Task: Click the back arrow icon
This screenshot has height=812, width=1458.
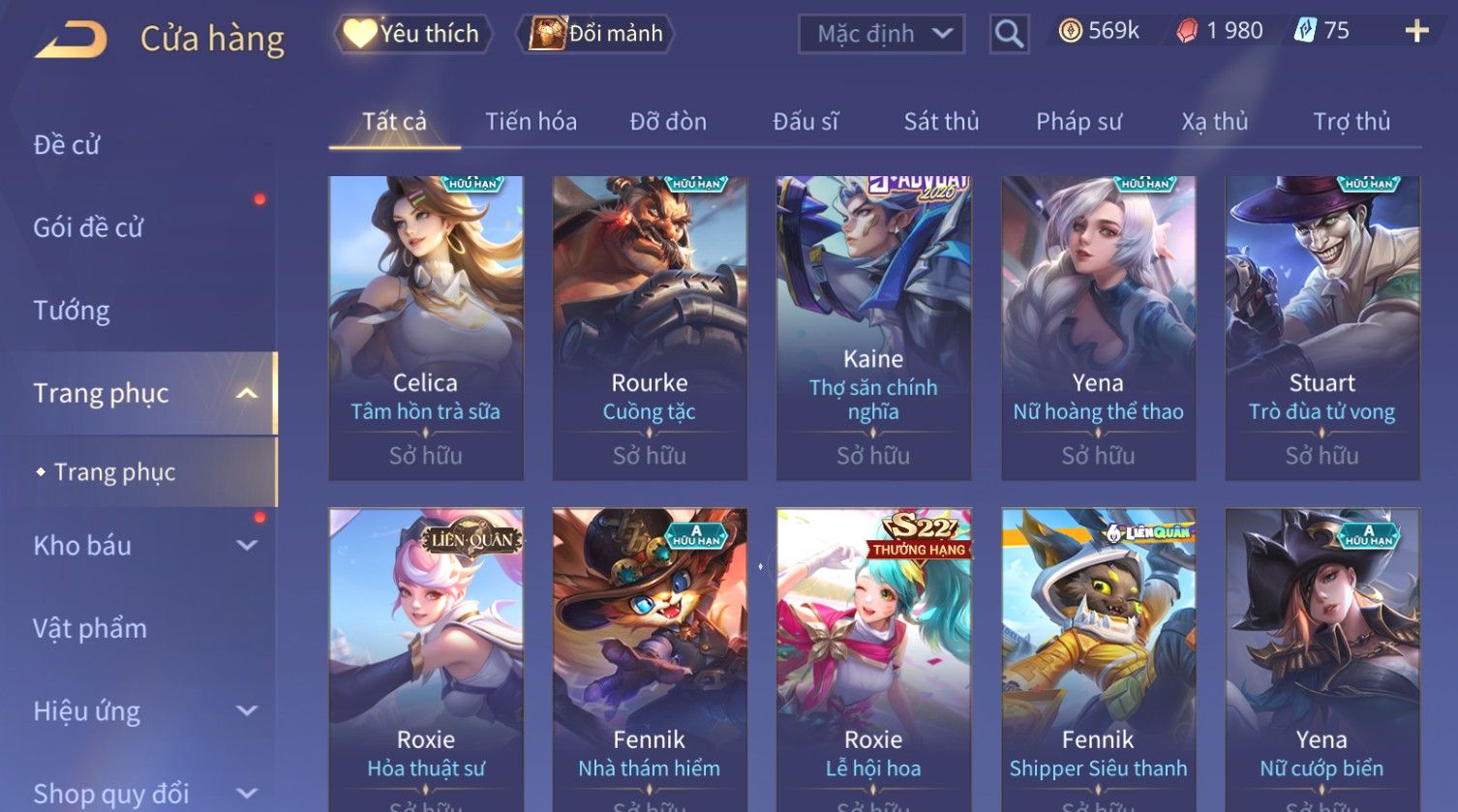Action: [71, 40]
